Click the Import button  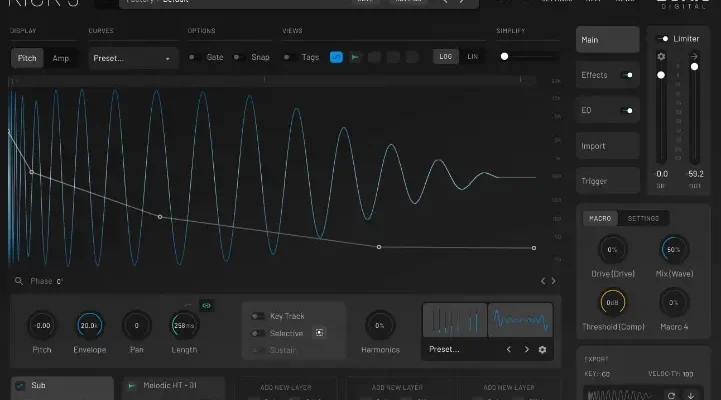(608, 146)
